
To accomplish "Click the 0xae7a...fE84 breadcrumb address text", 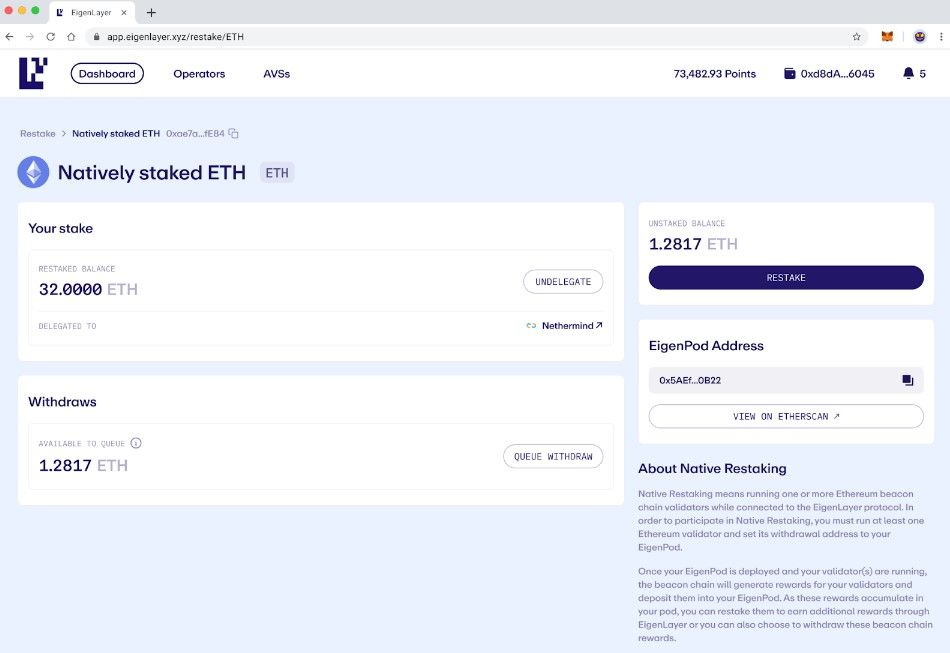I will 195,133.
